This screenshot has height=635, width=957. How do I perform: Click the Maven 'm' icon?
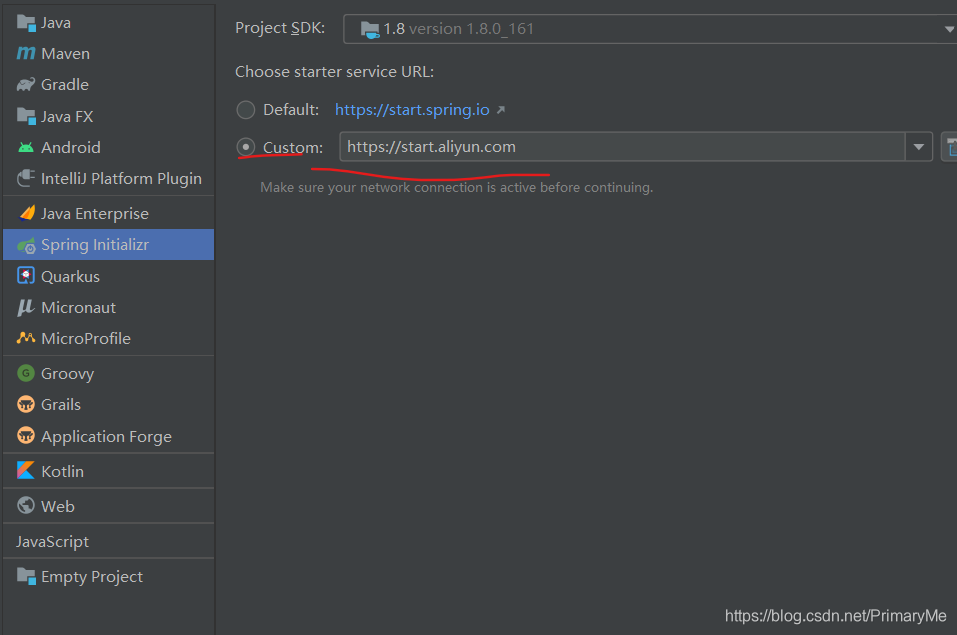click(26, 53)
